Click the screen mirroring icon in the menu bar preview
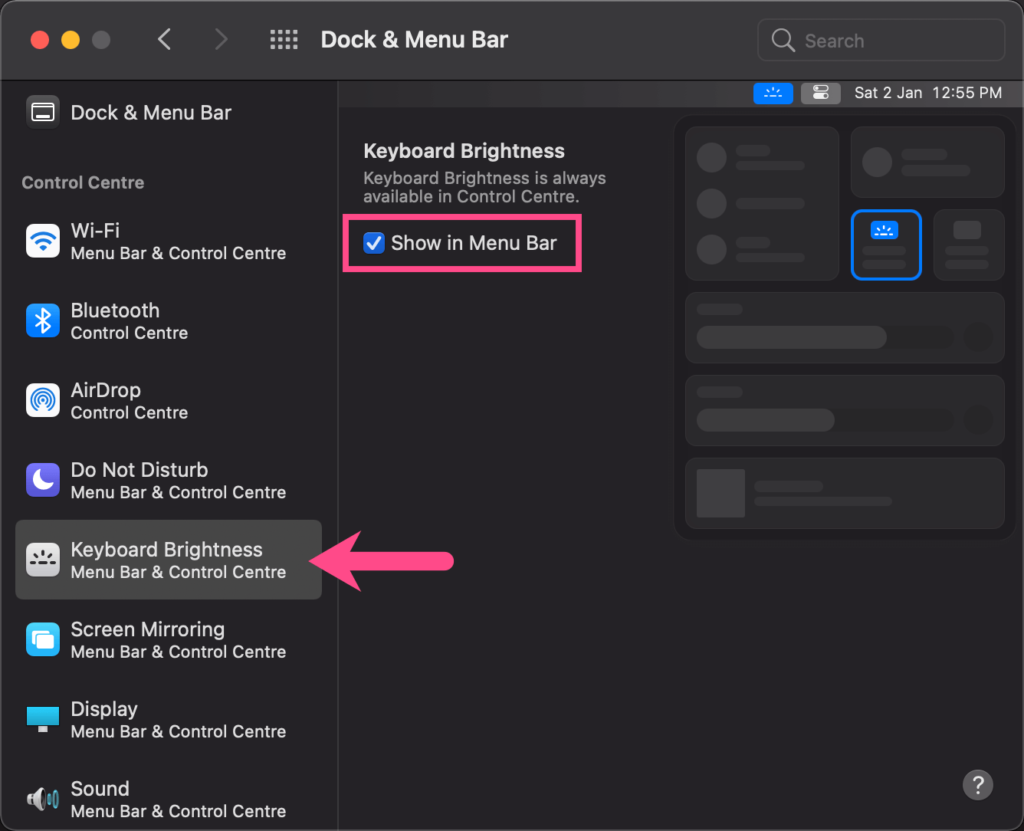The image size is (1024, 831). tap(820, 92)
